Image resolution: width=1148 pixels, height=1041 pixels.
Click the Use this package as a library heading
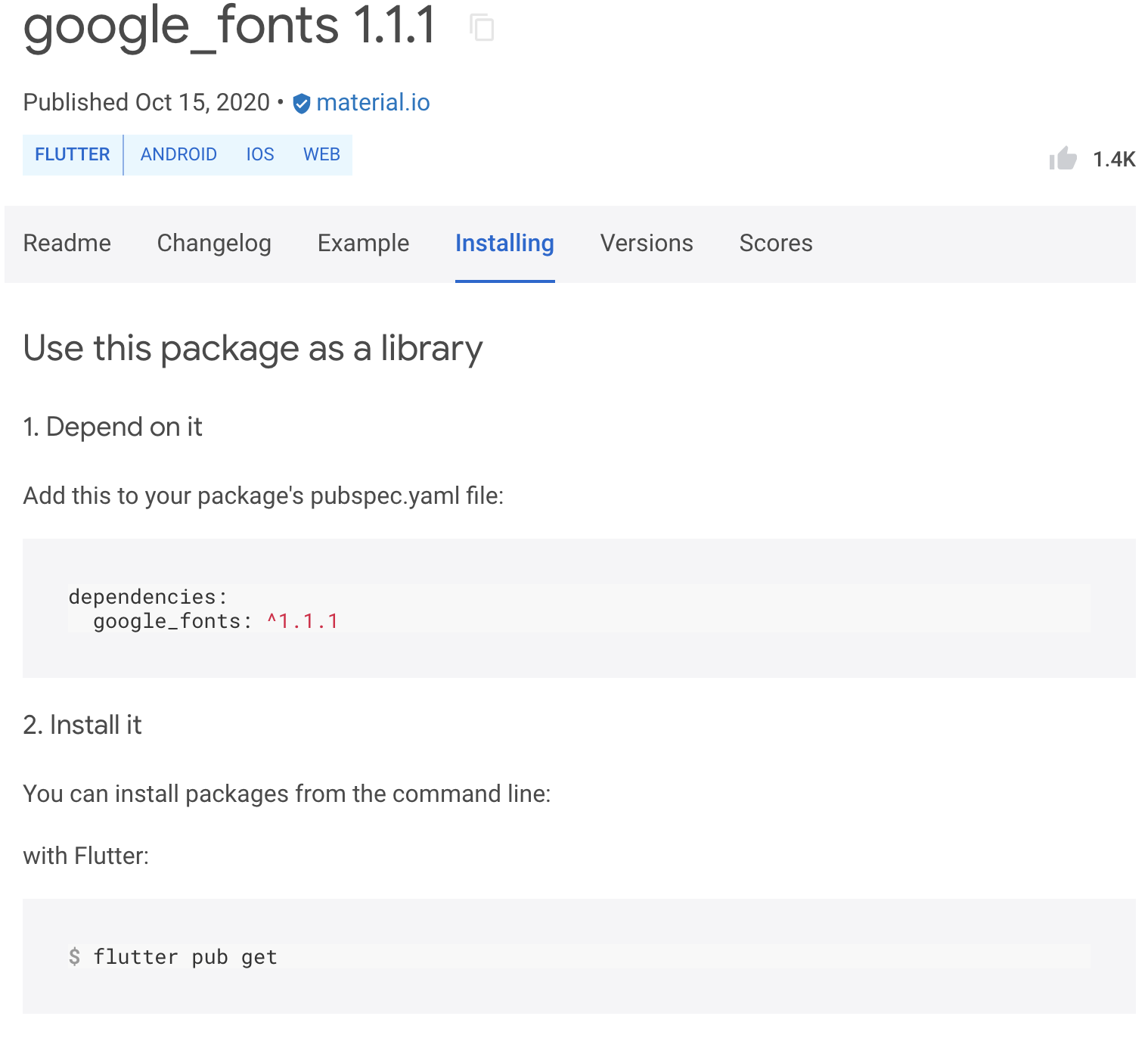[x=253, y=349]
